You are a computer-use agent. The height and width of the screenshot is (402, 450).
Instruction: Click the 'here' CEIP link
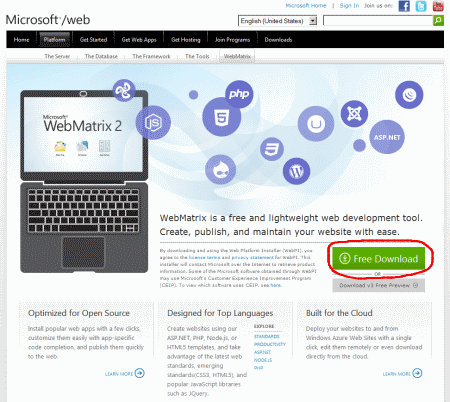coord(275,285)
